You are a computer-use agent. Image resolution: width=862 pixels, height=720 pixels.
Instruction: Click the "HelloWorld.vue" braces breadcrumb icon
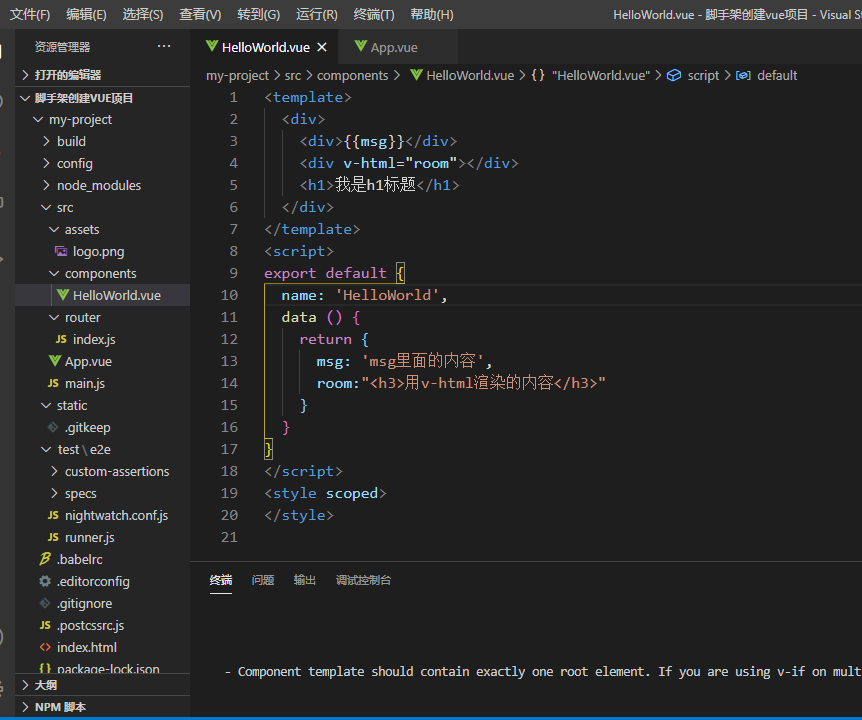[x=538, y=75]
